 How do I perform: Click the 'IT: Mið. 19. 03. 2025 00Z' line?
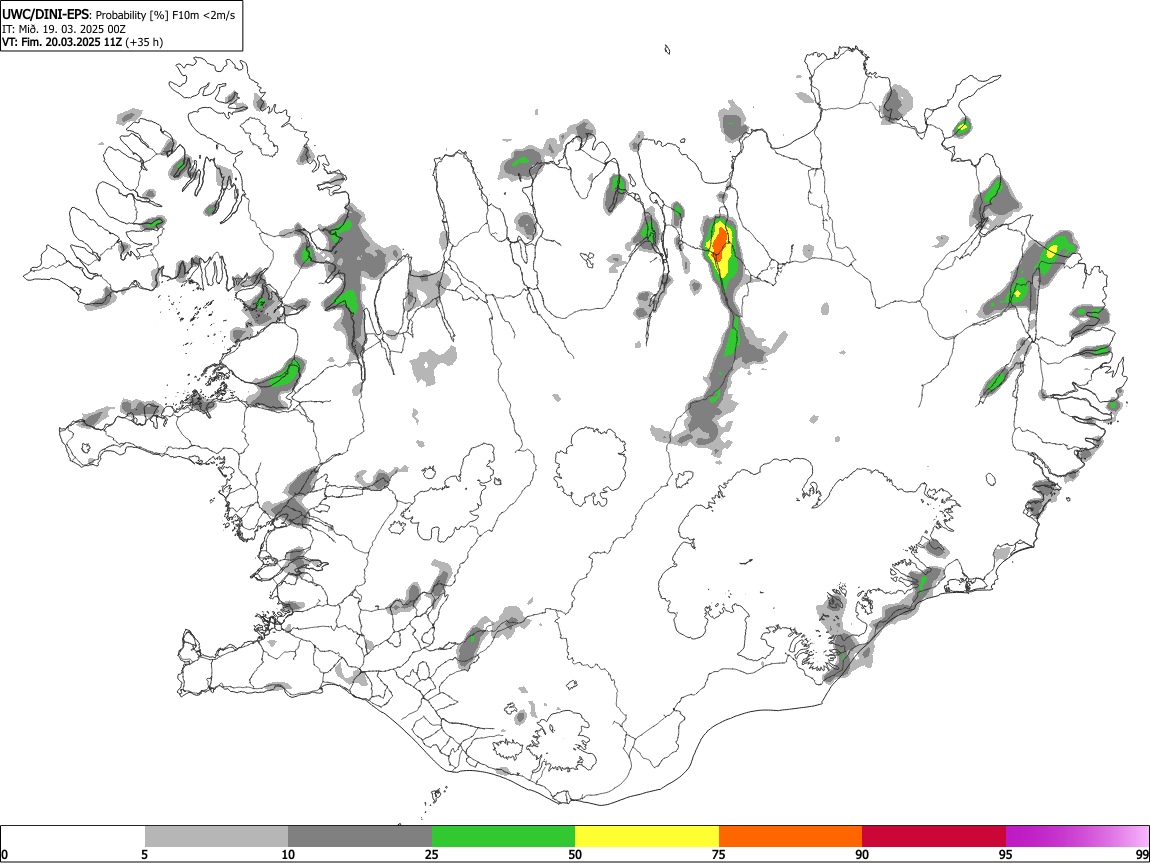point(64,29)
